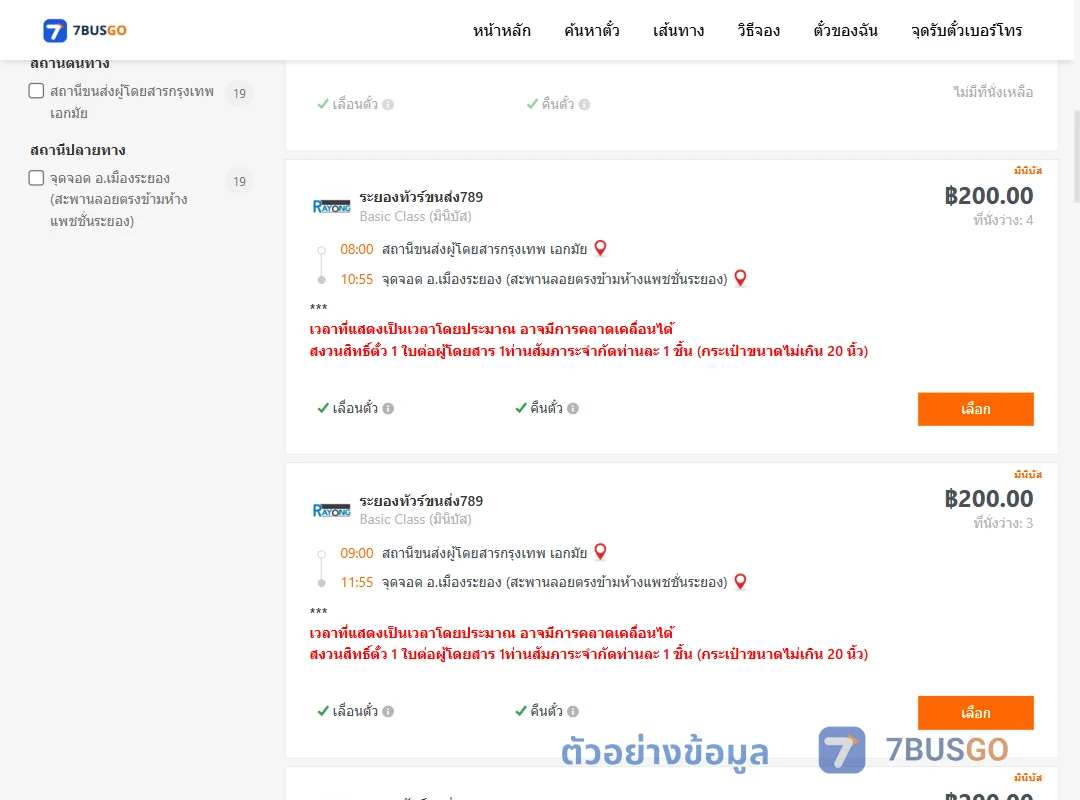Open map pin for 08:00 เอกมัย departure
Screen dimensions: 1080x800
(x=601, y=248)
